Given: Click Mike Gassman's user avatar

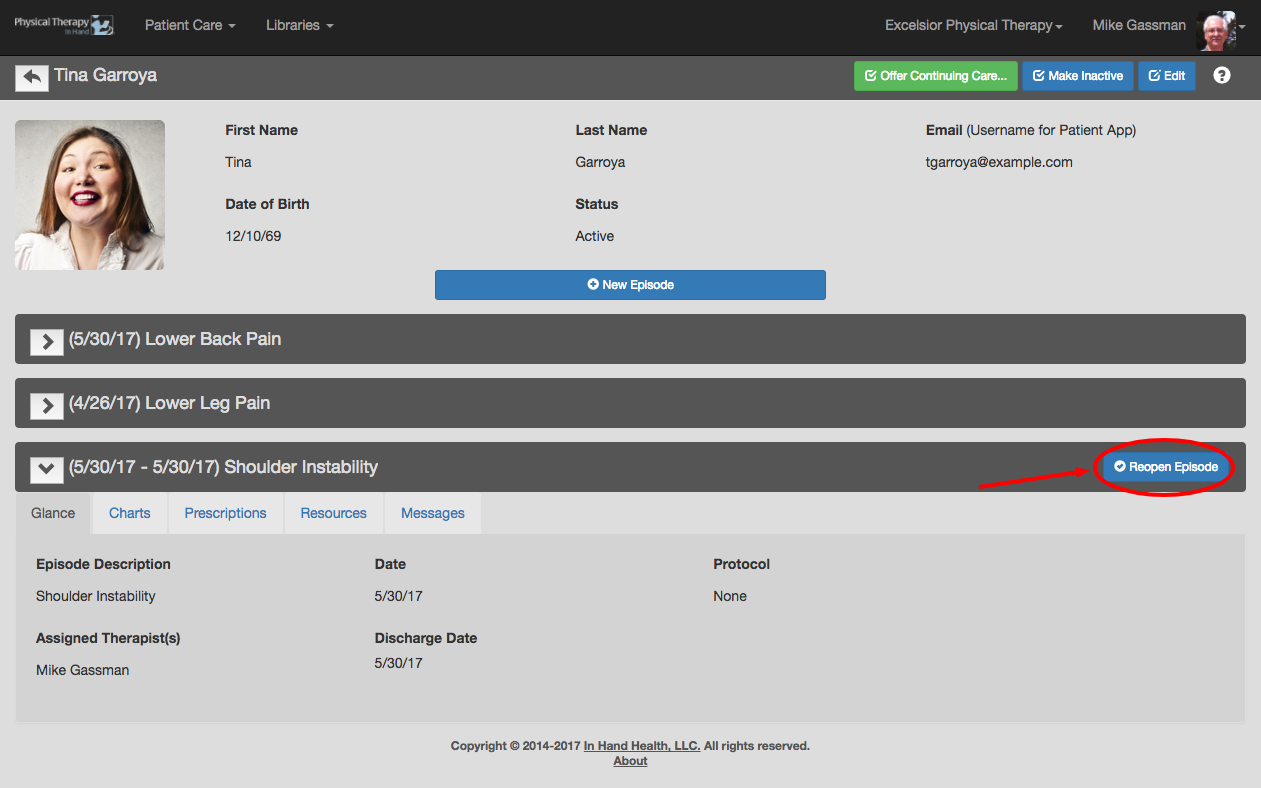Looking at the screenshot, I should click(x=1216, y=28).
